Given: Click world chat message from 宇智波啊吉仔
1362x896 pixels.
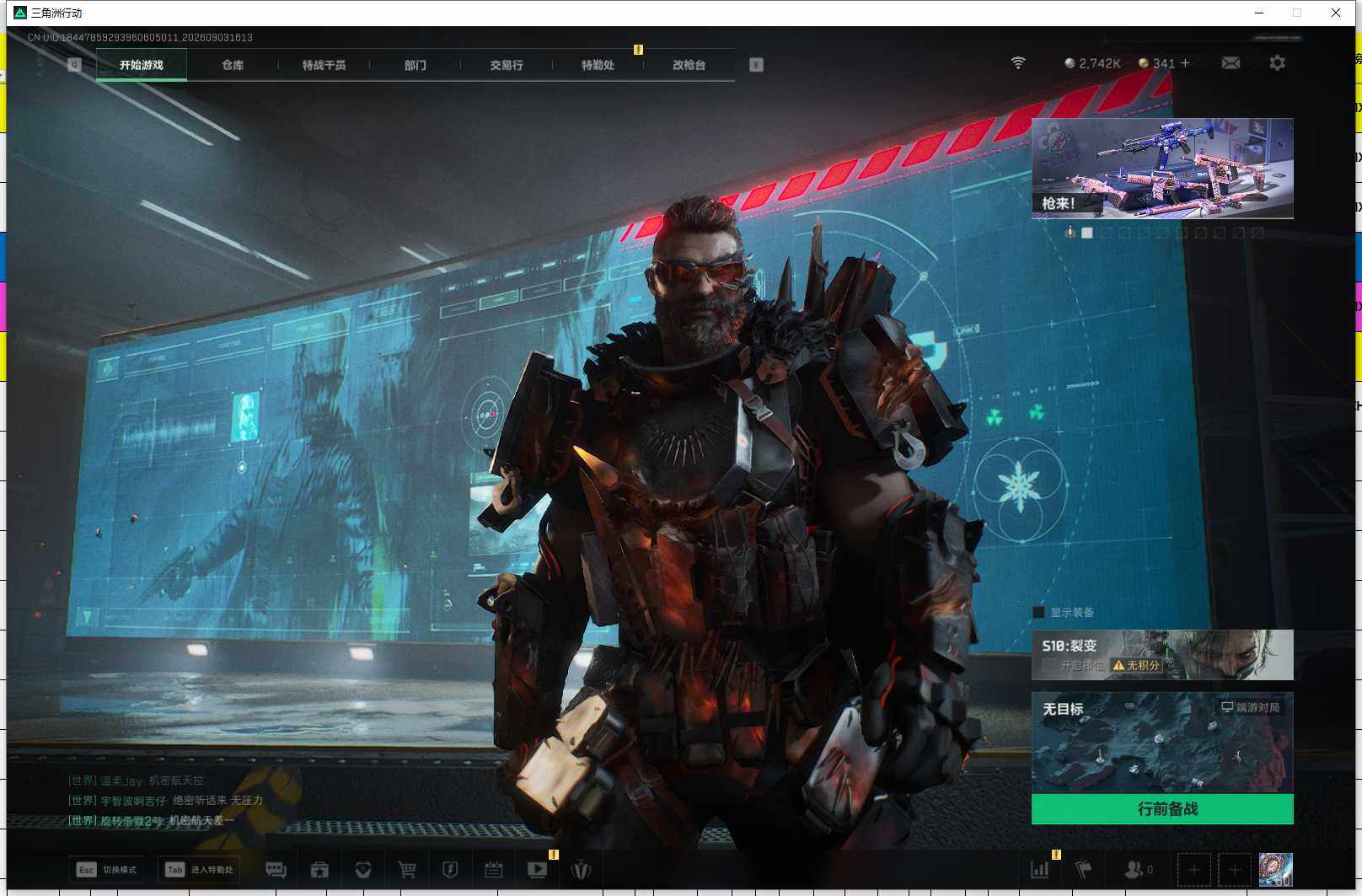Looking at the screenshot, I should pyautogui.click(x=165, y=800).
